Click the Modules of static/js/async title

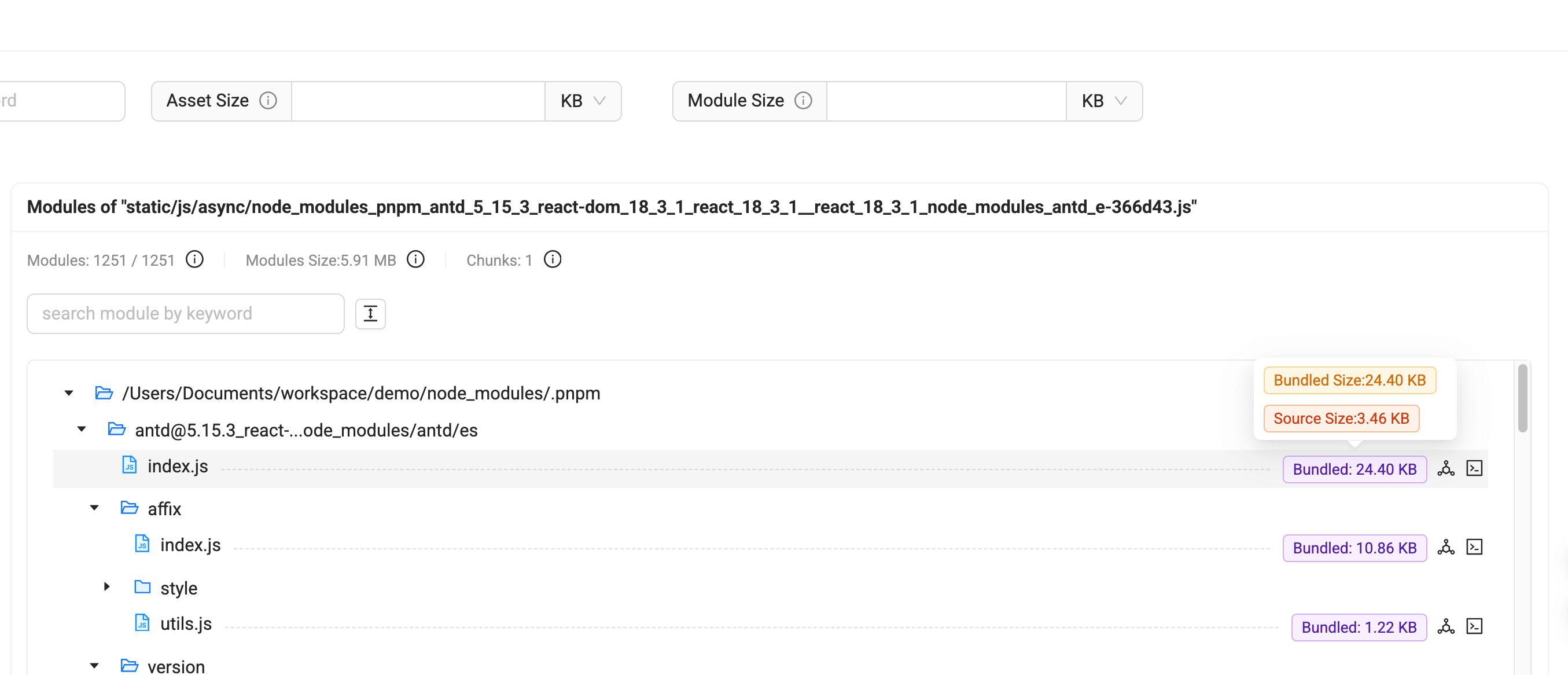(x=612, y=207)
